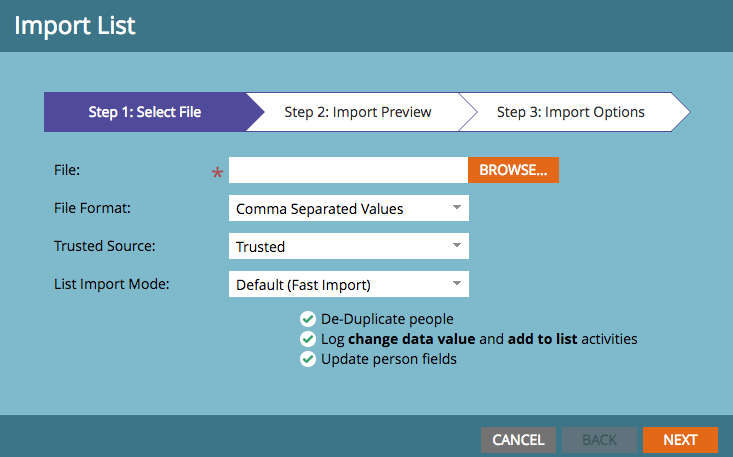The width and height of the screenshot is (733, 457).
Task: Open the List Import Mode dropdown
Action: pyautogui.click(x=349, y=284)
